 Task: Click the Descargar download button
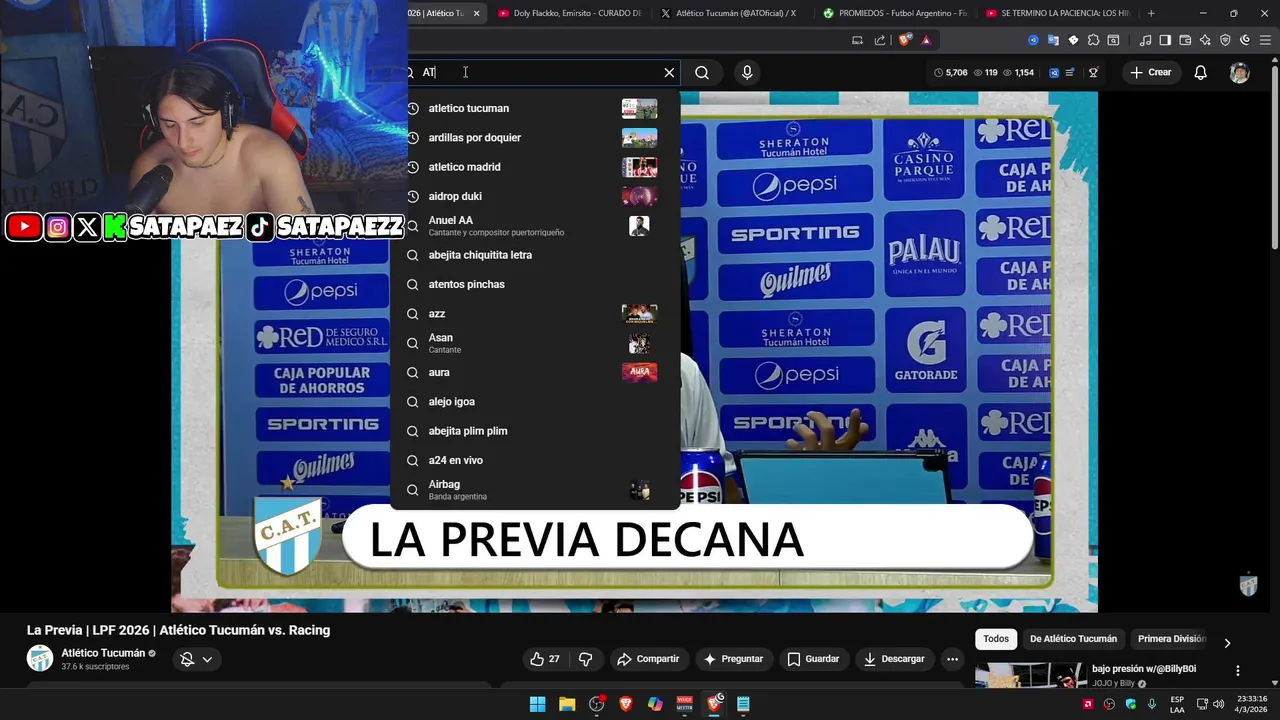pos(894,659)
